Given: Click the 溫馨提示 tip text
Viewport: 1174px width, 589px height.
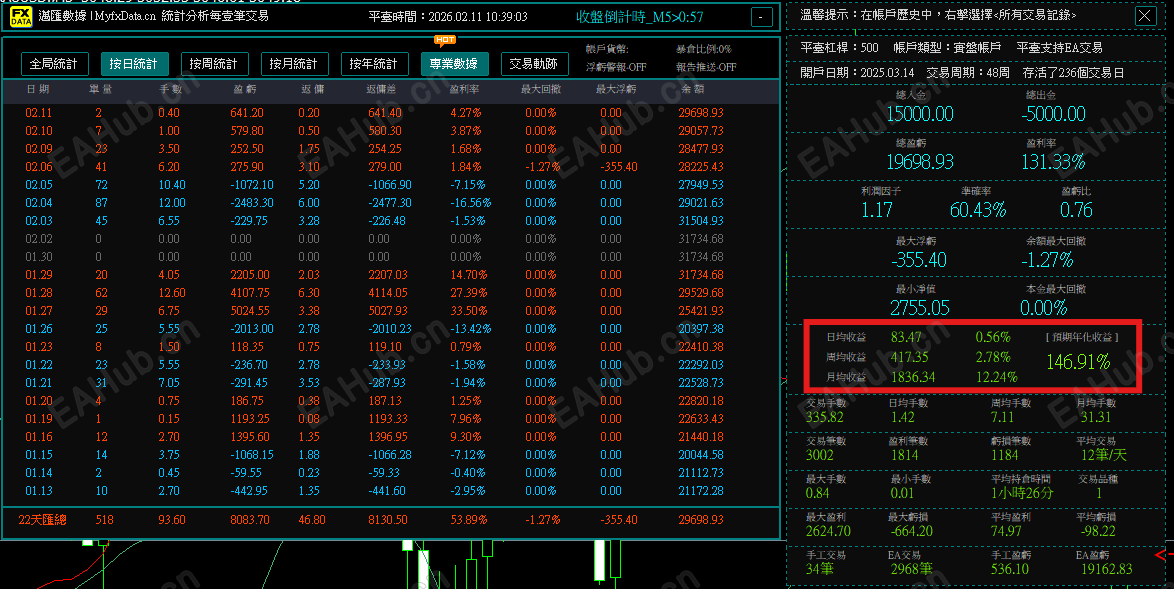Looking at the screenshot, I should point(938,15).
